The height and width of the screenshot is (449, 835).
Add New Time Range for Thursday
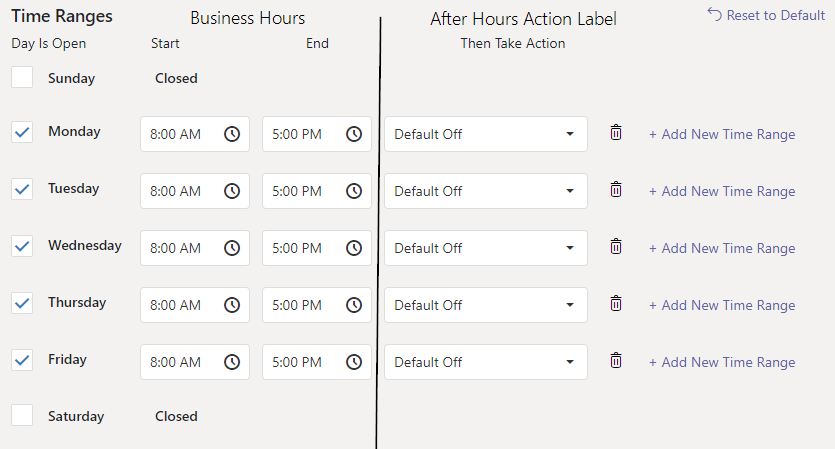722,305
